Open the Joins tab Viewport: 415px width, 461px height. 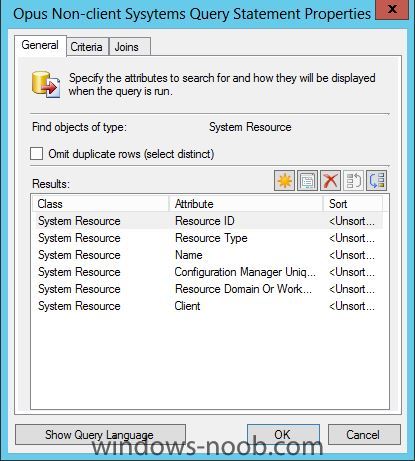tap(127, 47)
